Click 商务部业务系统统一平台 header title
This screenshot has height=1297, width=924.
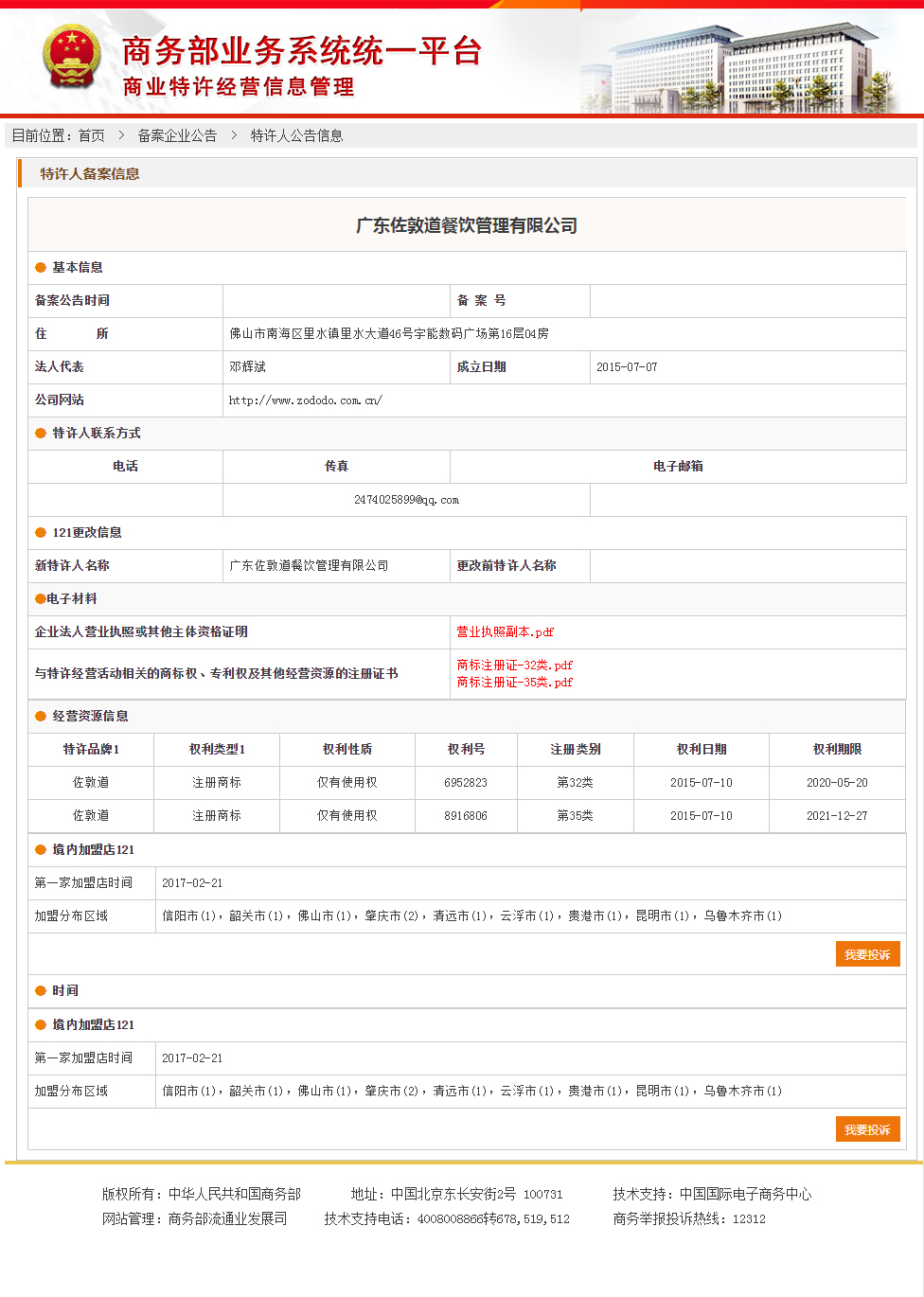click(x=303, y=51)
